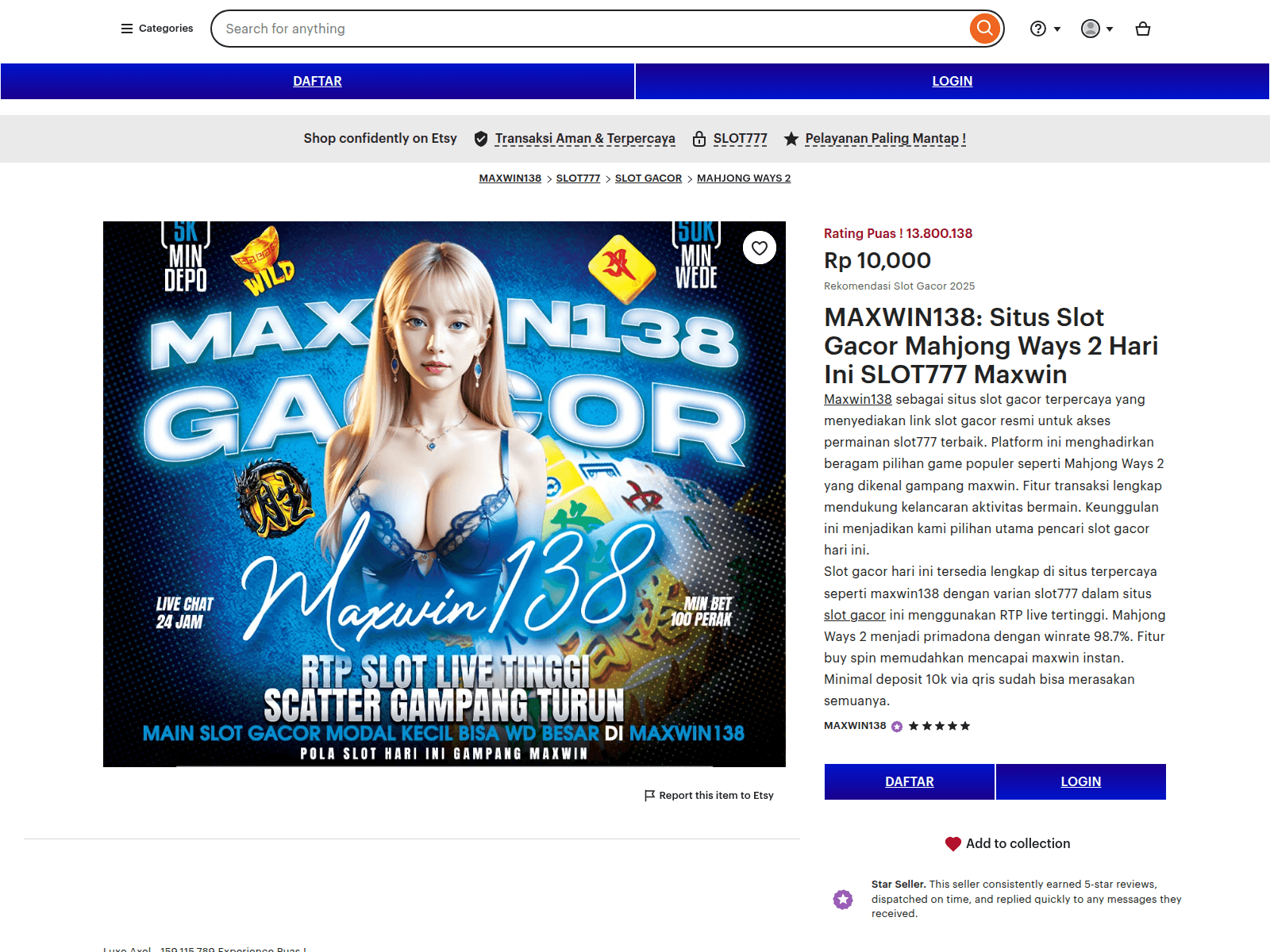Open the slot gacor description link
1270x952 pixels.
point(855,615)
